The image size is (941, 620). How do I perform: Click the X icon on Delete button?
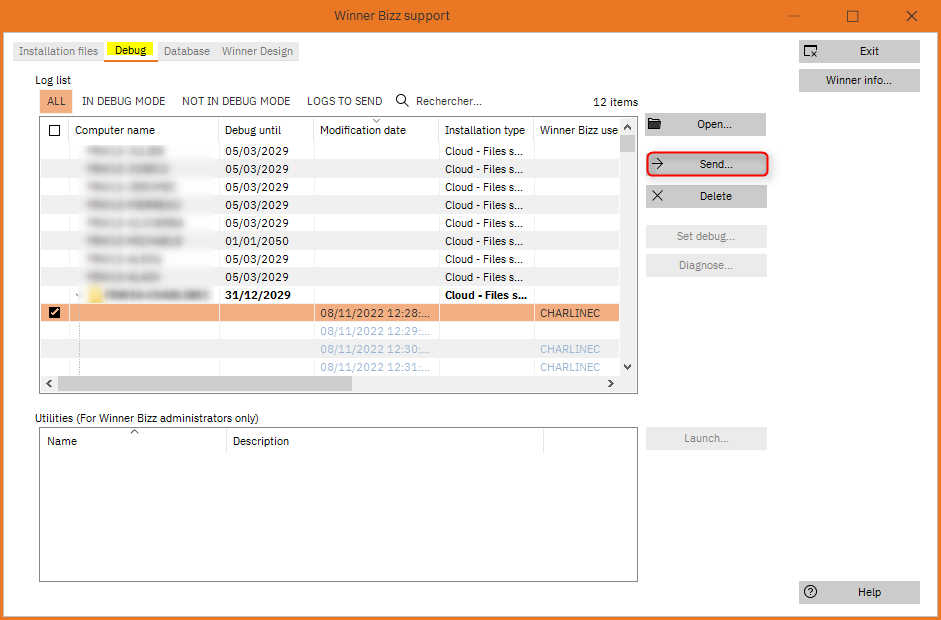[657, 196]
